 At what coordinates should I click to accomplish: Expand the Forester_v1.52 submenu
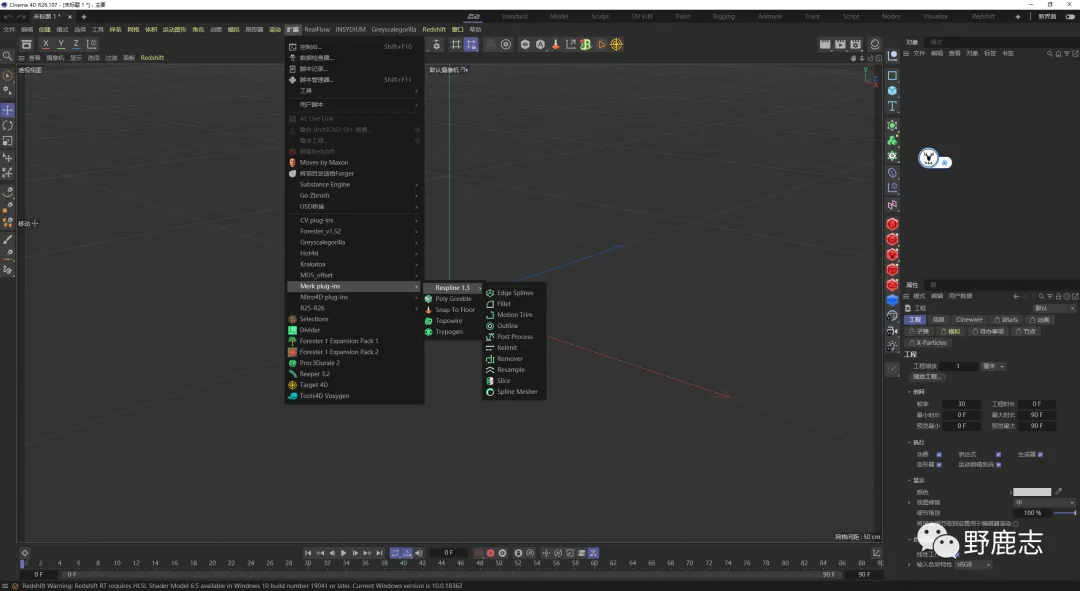(x=354, y=231)
